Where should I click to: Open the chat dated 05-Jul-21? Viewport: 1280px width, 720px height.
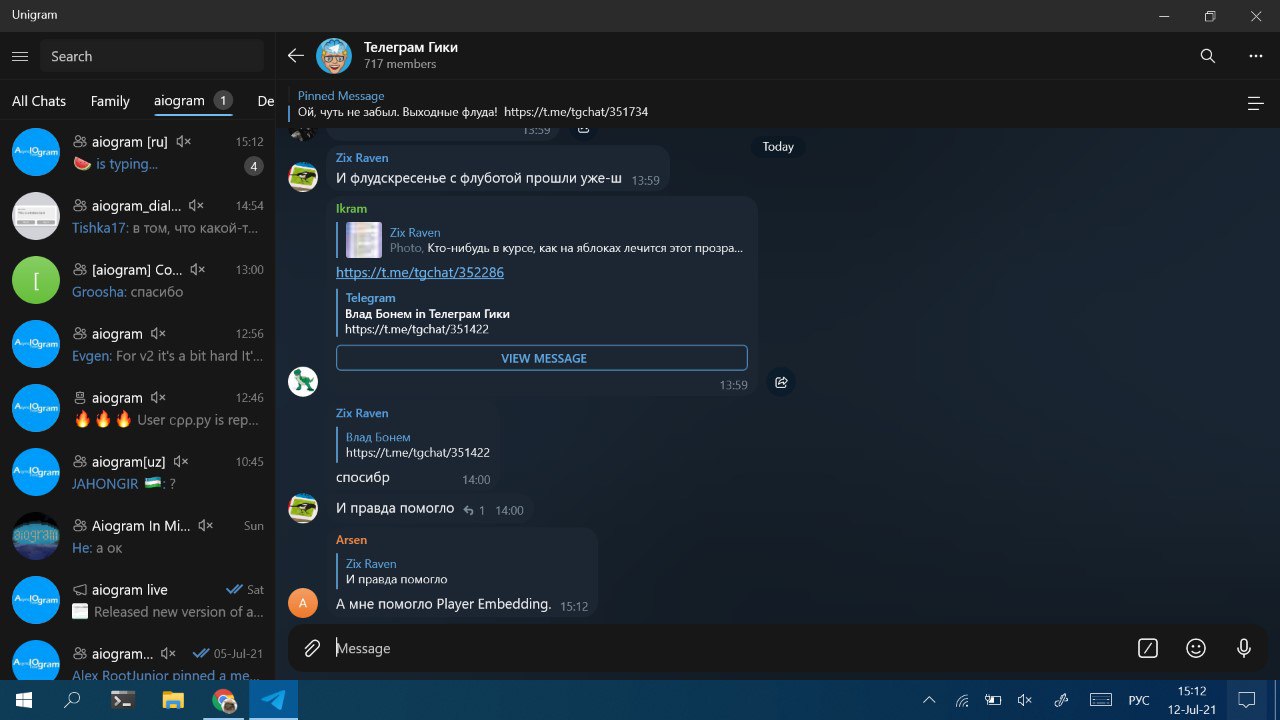coord(138,656)
